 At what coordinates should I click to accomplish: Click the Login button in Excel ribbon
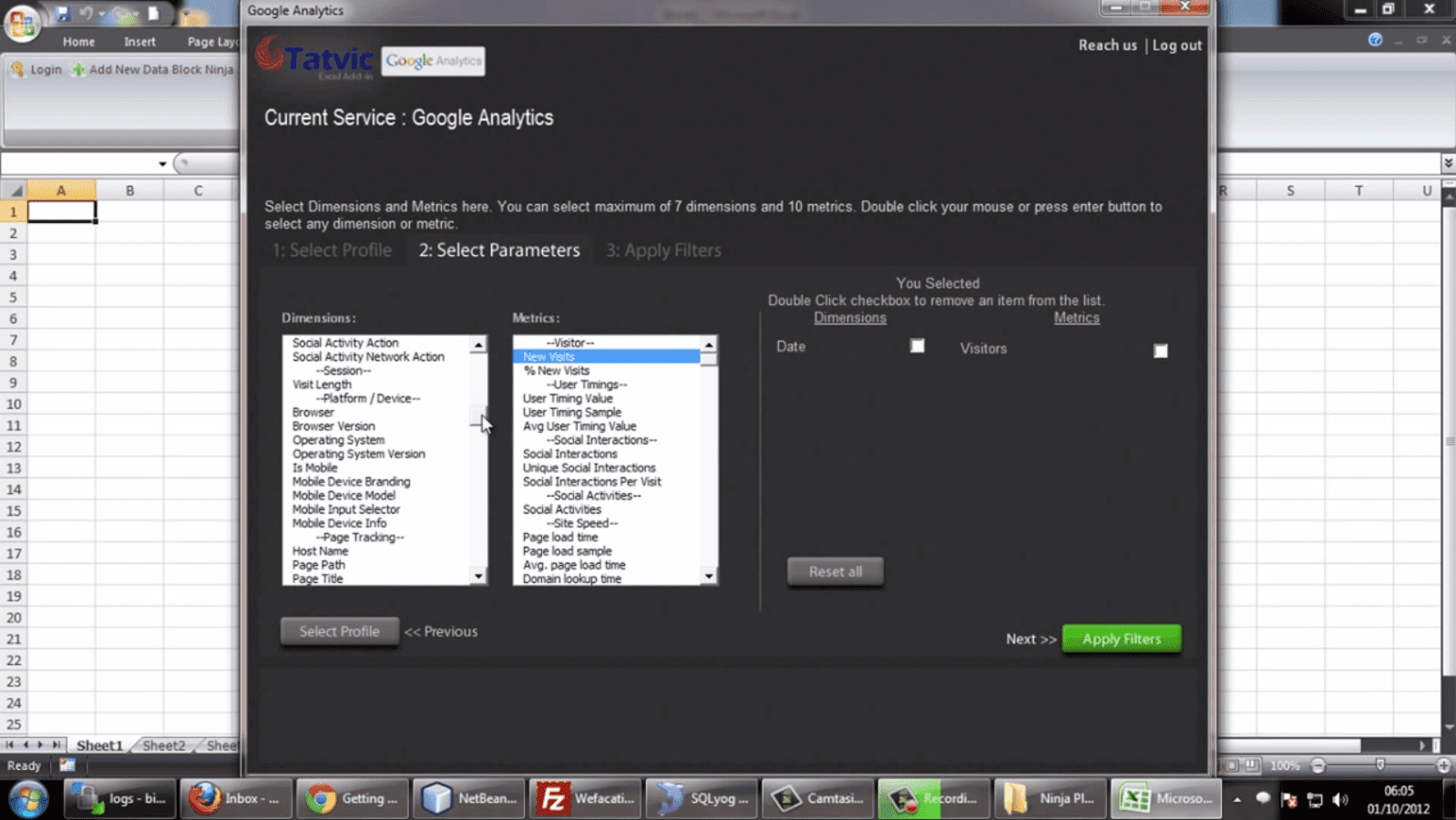pyautogui.click(x=37, y=69)
